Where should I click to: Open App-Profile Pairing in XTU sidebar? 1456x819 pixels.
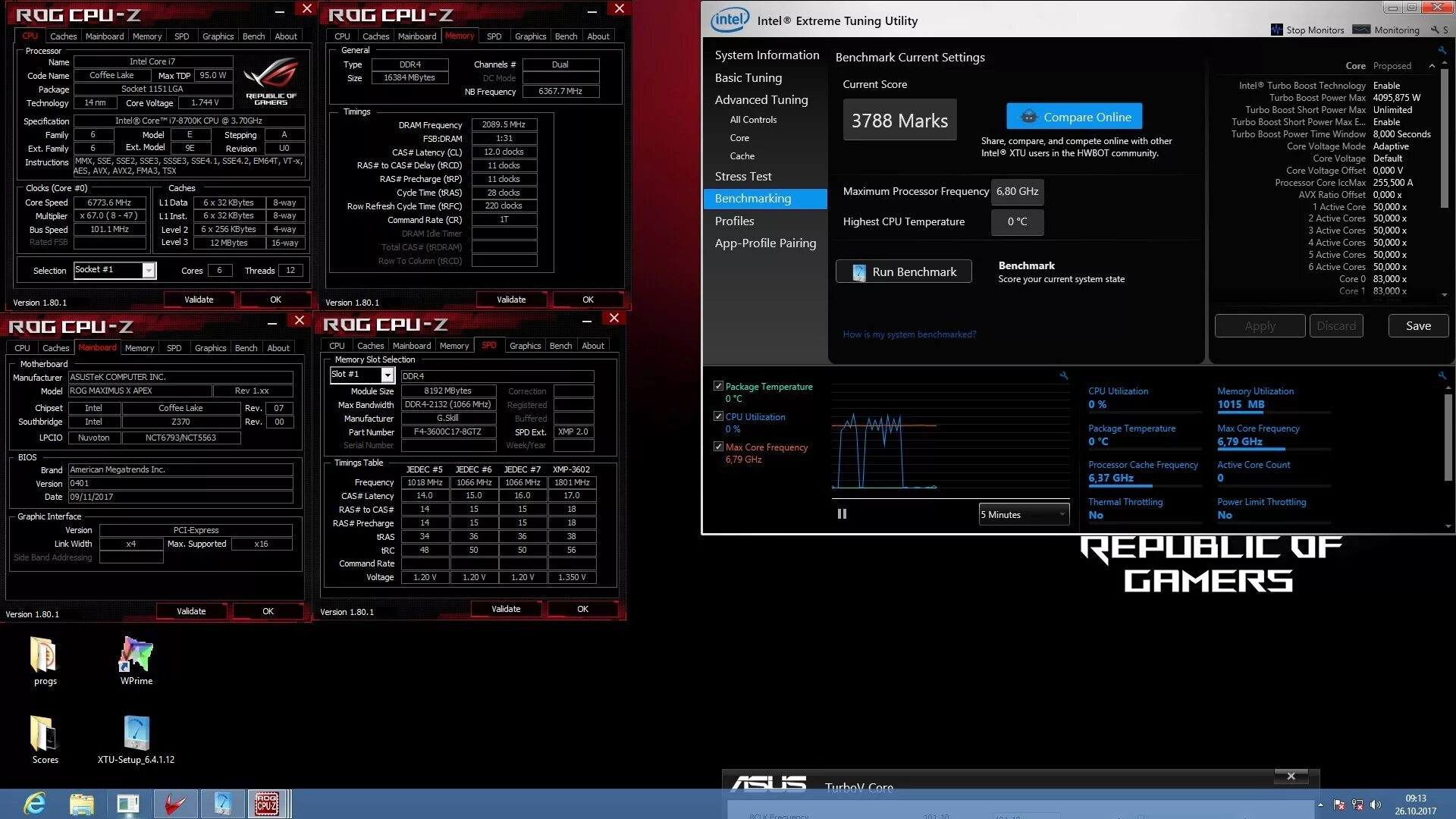tap(765, 243)
